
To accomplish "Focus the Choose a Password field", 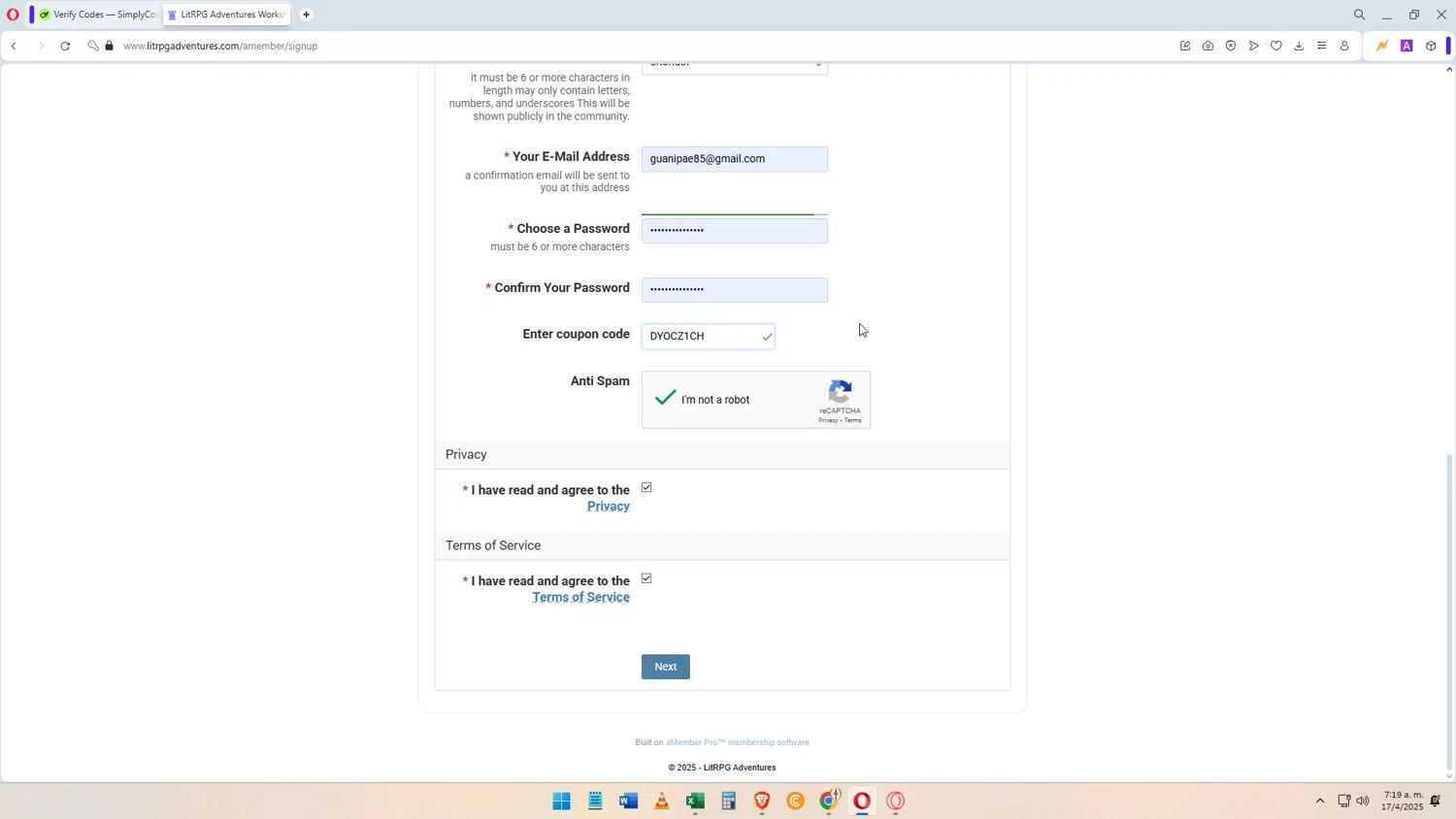I will [x=734, y=230].
